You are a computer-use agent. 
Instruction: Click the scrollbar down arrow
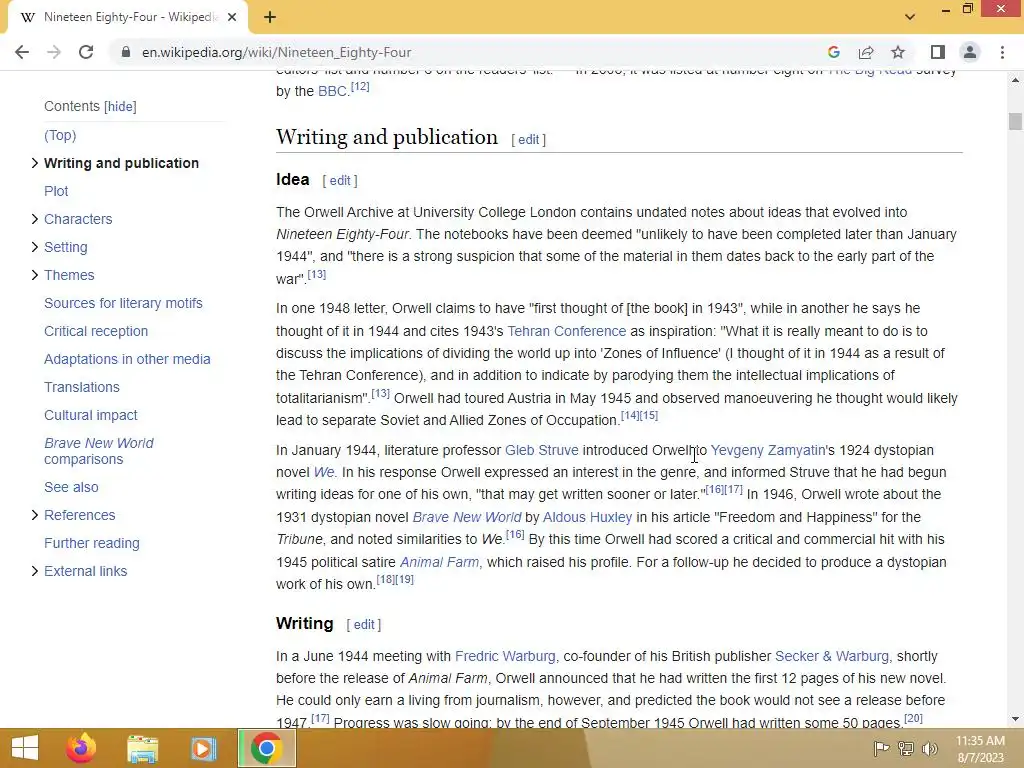[1015, 719]
